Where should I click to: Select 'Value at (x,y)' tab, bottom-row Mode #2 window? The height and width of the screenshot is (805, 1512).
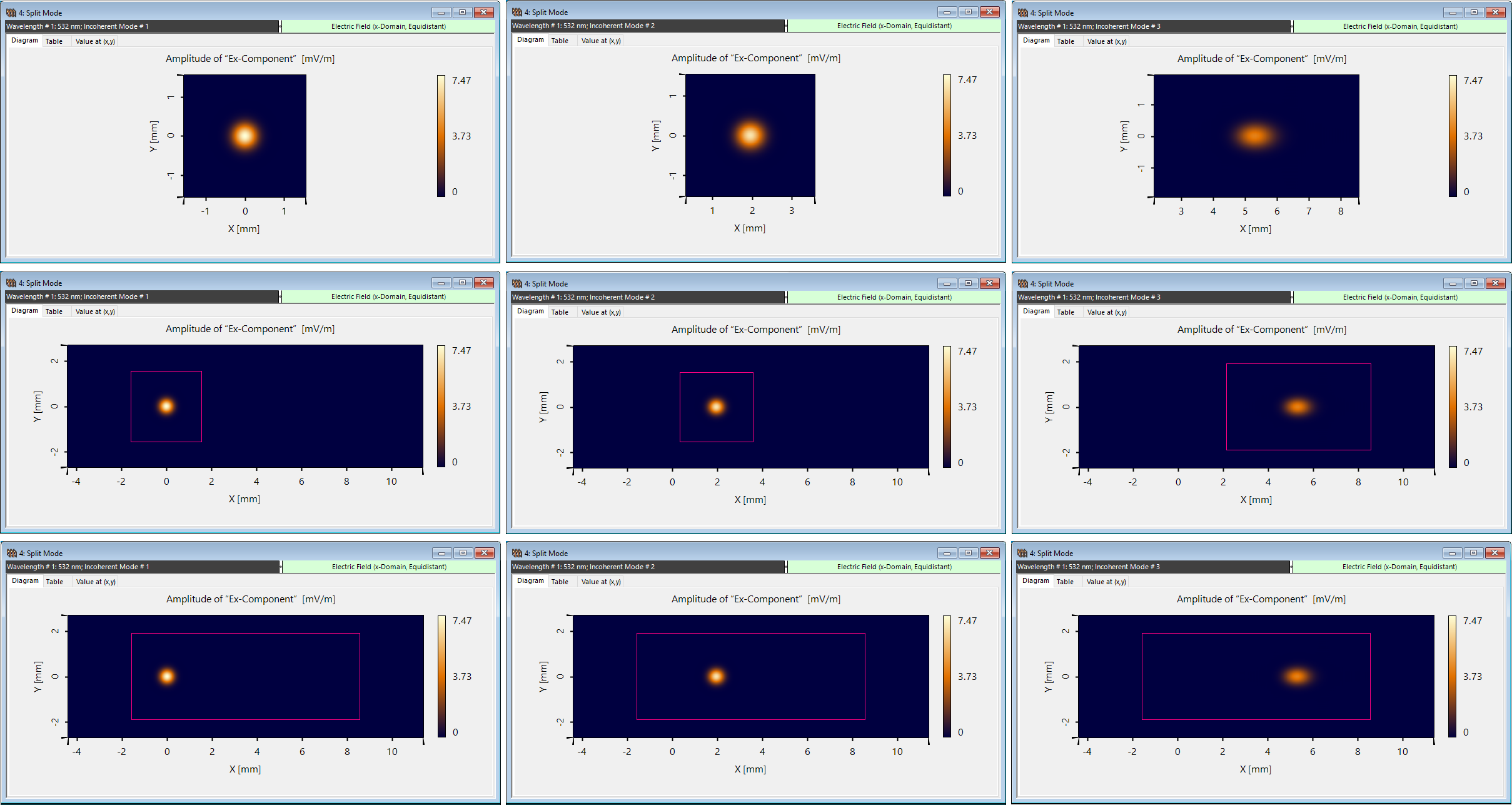[601, 582]
